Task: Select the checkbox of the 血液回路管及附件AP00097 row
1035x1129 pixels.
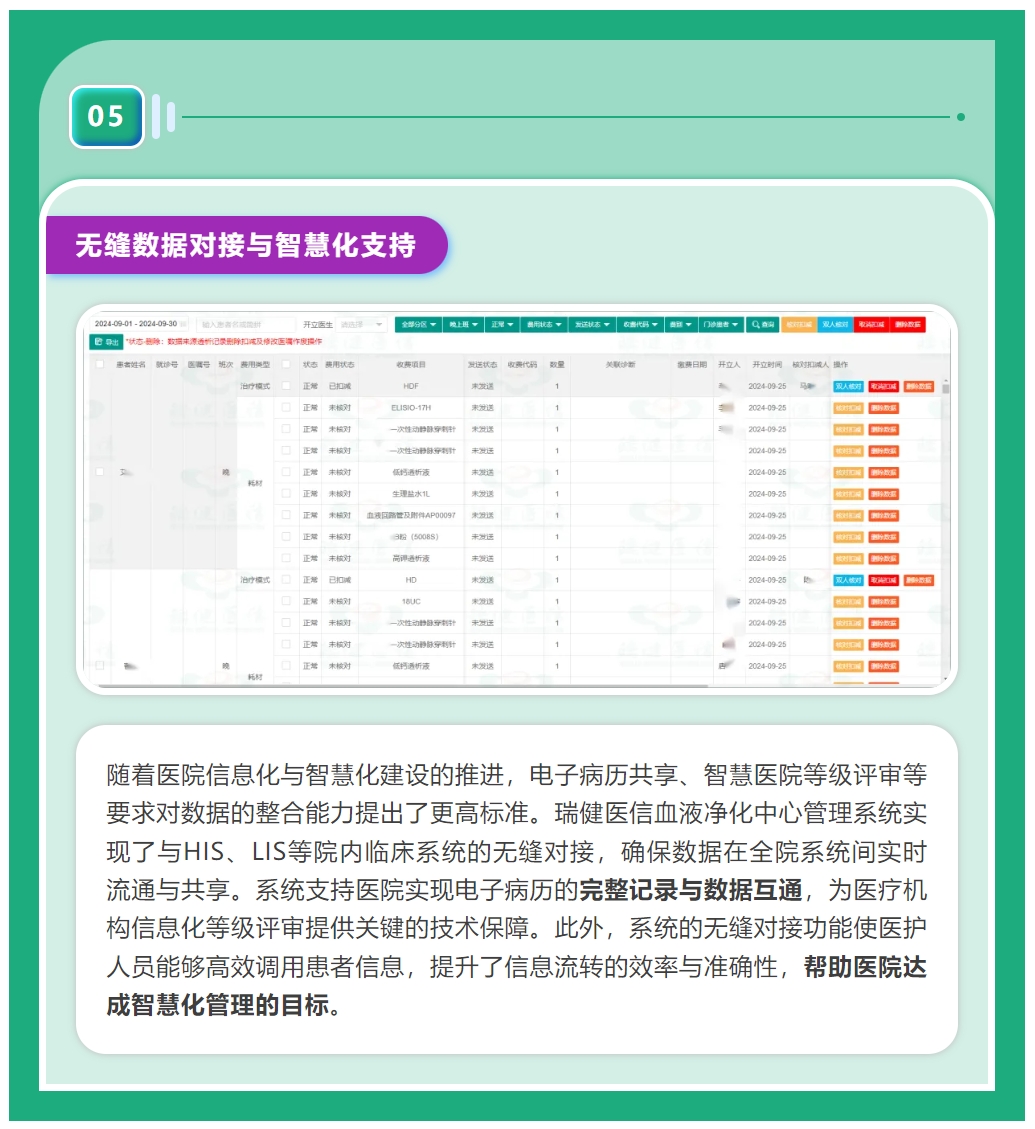Action: (286, 516)
